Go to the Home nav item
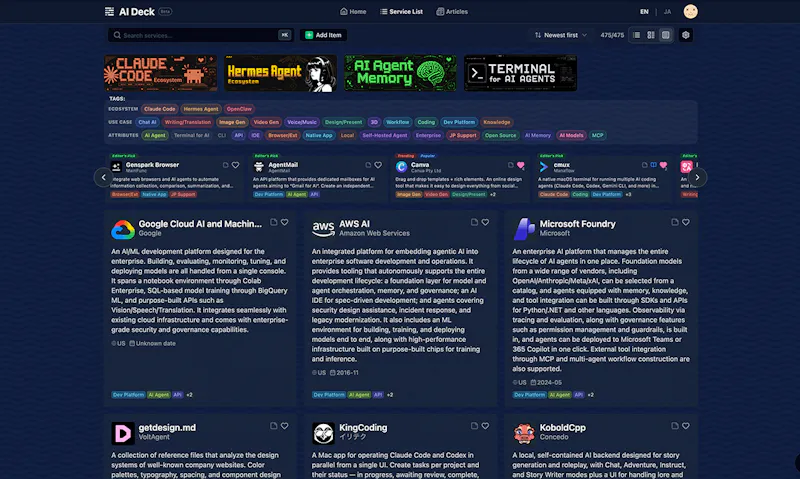The width and height of the screenshot is (800, 479). tap(353, 11)
